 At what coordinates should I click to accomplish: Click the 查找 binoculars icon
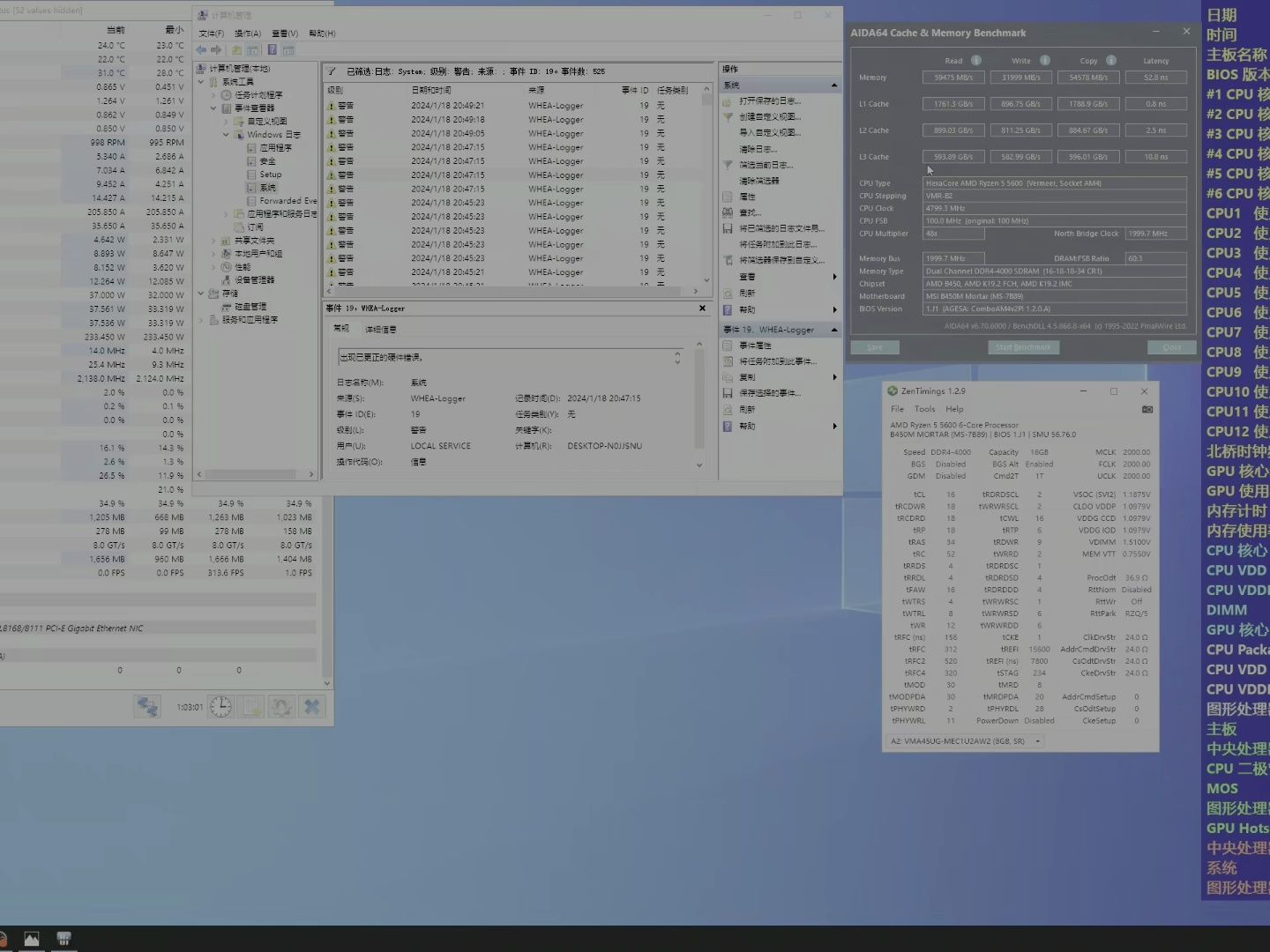[728, 212]
